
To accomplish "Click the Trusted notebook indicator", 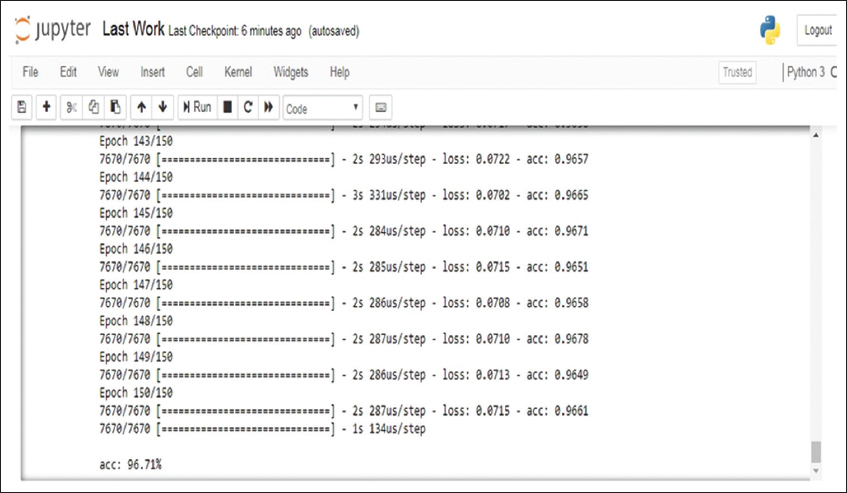I will (737, 72).
